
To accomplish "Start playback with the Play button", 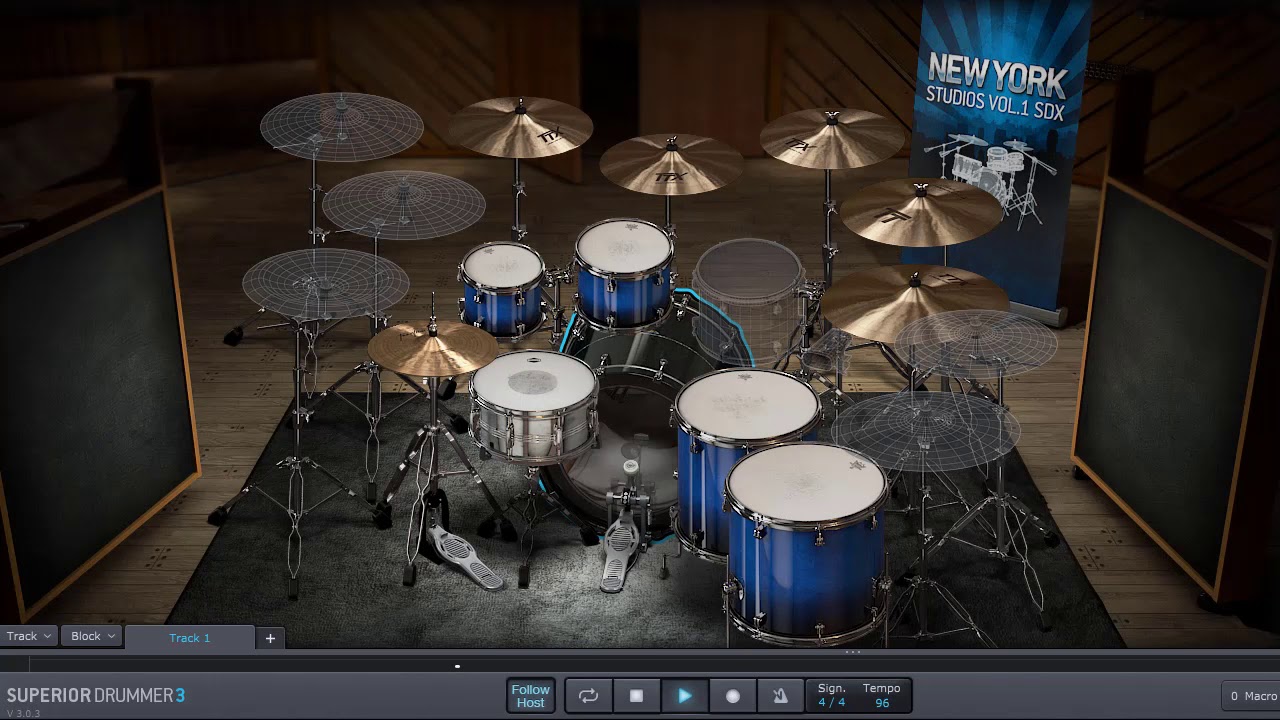I will [684, 695].
